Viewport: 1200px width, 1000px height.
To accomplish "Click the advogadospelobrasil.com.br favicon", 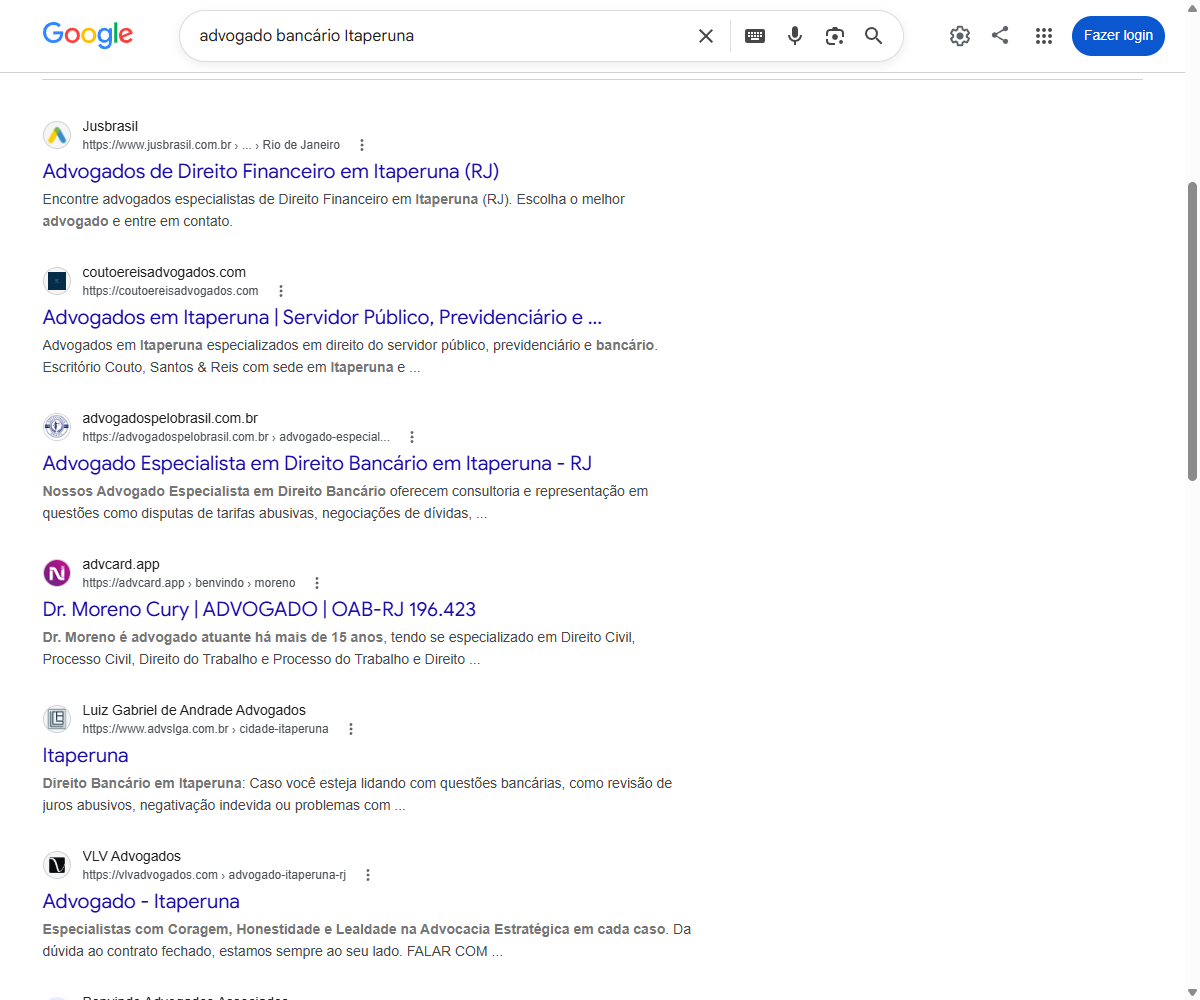I will [57, 427].
